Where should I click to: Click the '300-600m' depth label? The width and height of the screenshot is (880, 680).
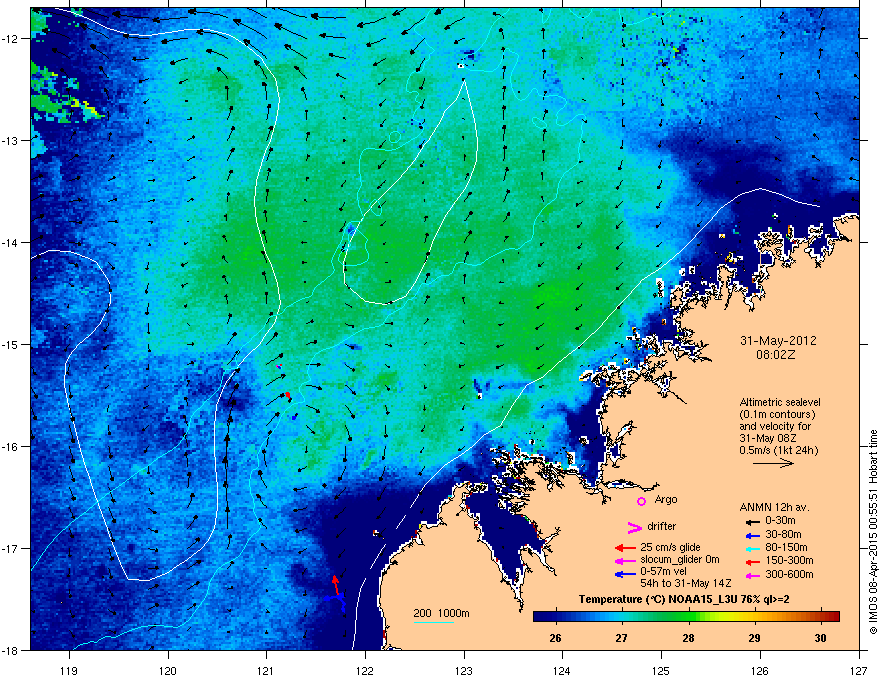click(x=789, y=575)
